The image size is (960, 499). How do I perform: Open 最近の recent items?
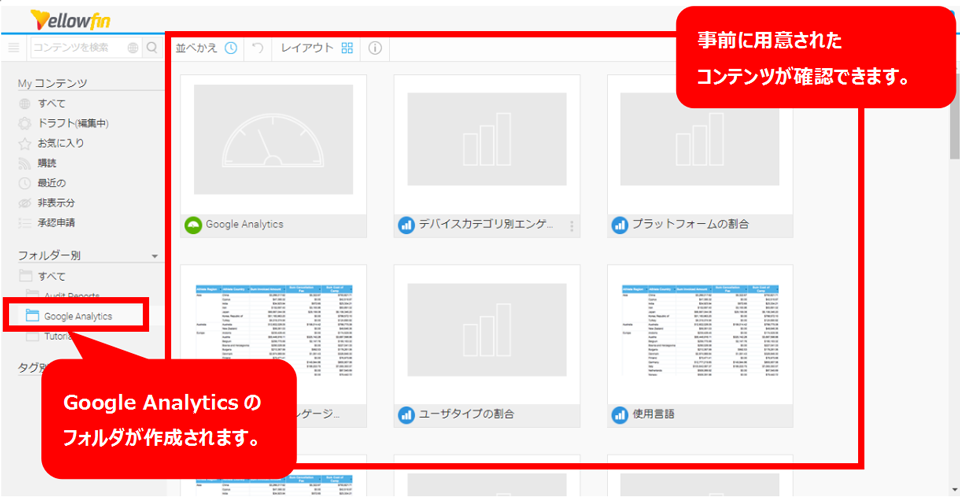pyautogui.click(x=51, y=182)
